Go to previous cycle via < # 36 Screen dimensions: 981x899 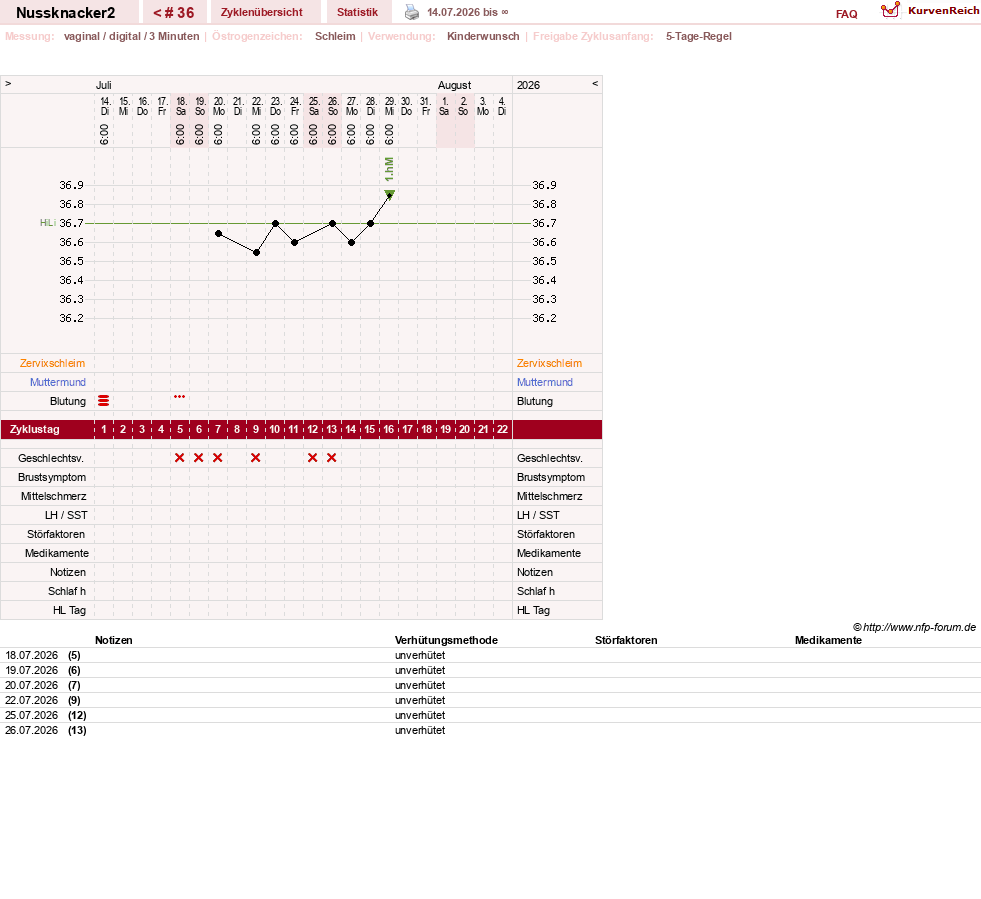(174, 13)
